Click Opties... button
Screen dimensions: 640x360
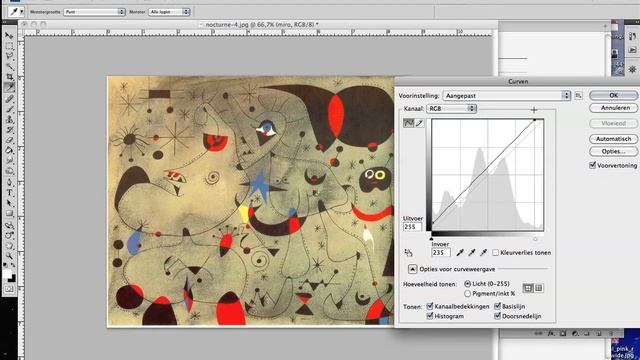click(613, 151)
